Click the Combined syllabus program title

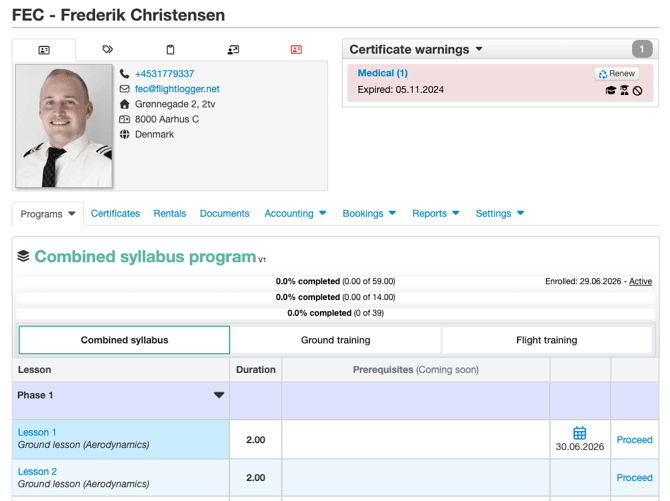click(145, 256)
